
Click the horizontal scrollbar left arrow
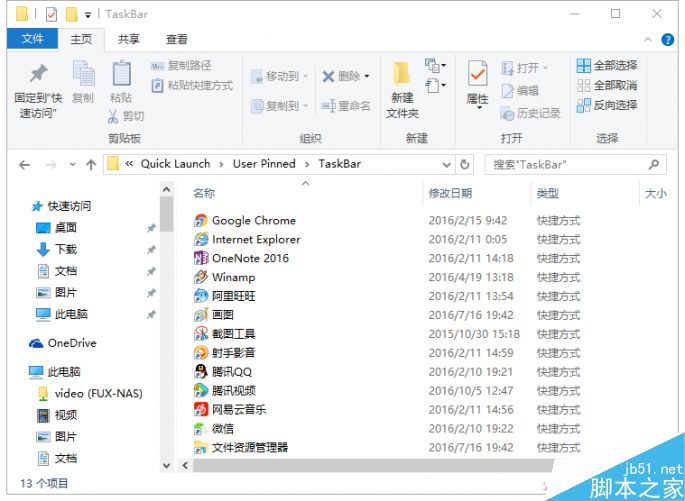[185, 466]
